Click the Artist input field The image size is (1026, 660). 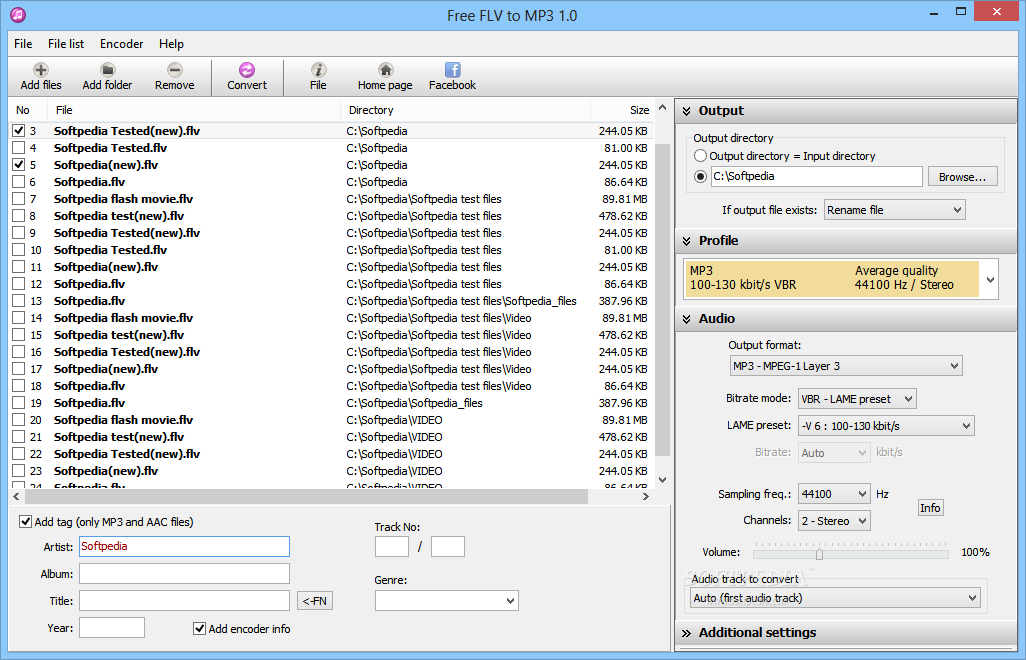click(x=184, y=546)
